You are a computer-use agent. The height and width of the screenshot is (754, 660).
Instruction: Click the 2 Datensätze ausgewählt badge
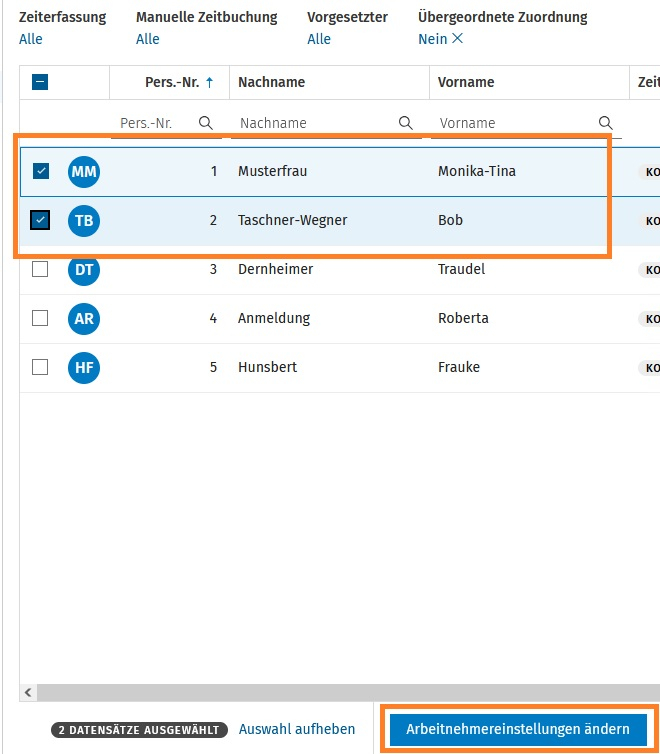(x=139, y=730)
